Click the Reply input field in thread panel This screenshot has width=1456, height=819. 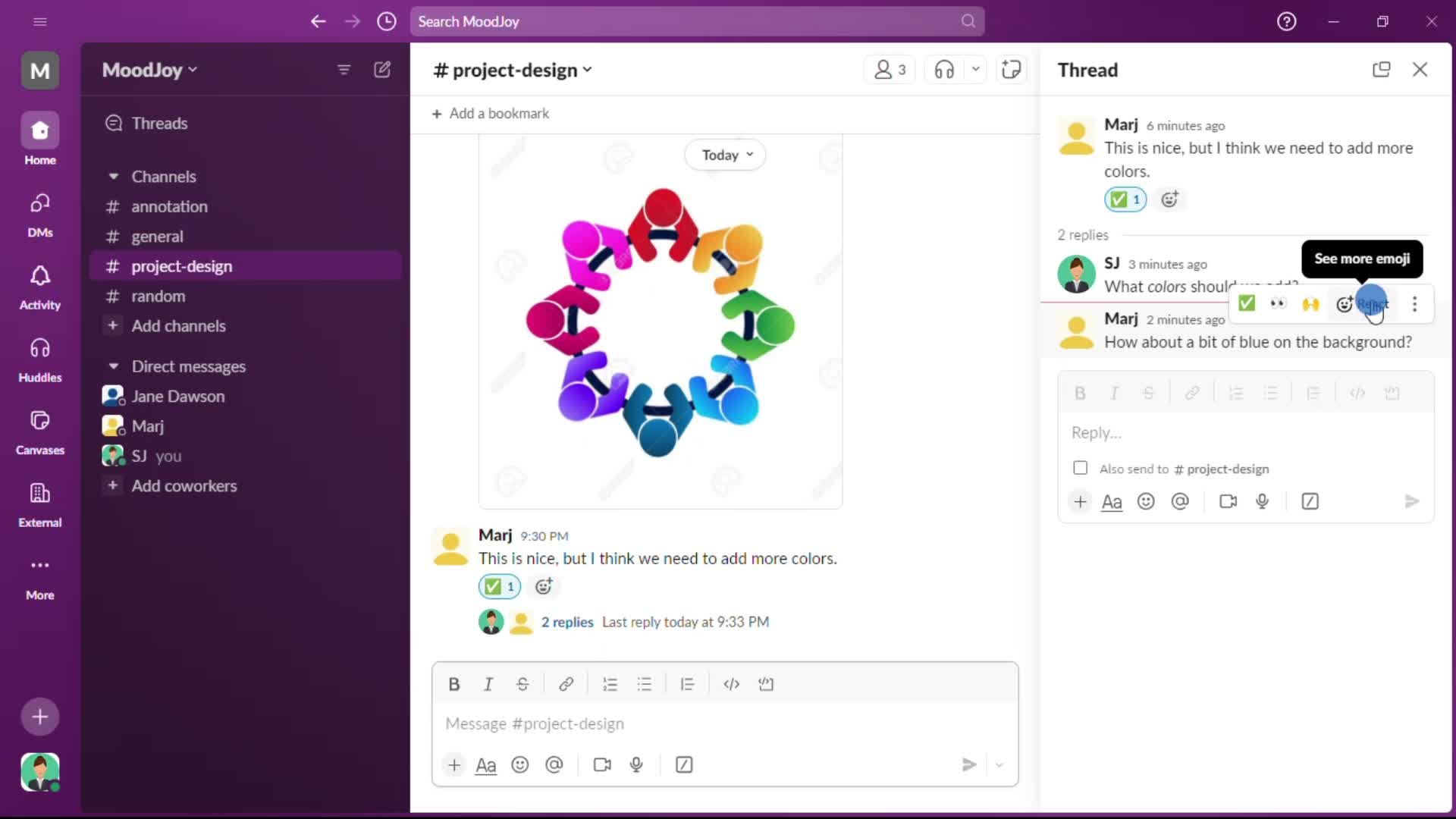(x=1247, y=432)
